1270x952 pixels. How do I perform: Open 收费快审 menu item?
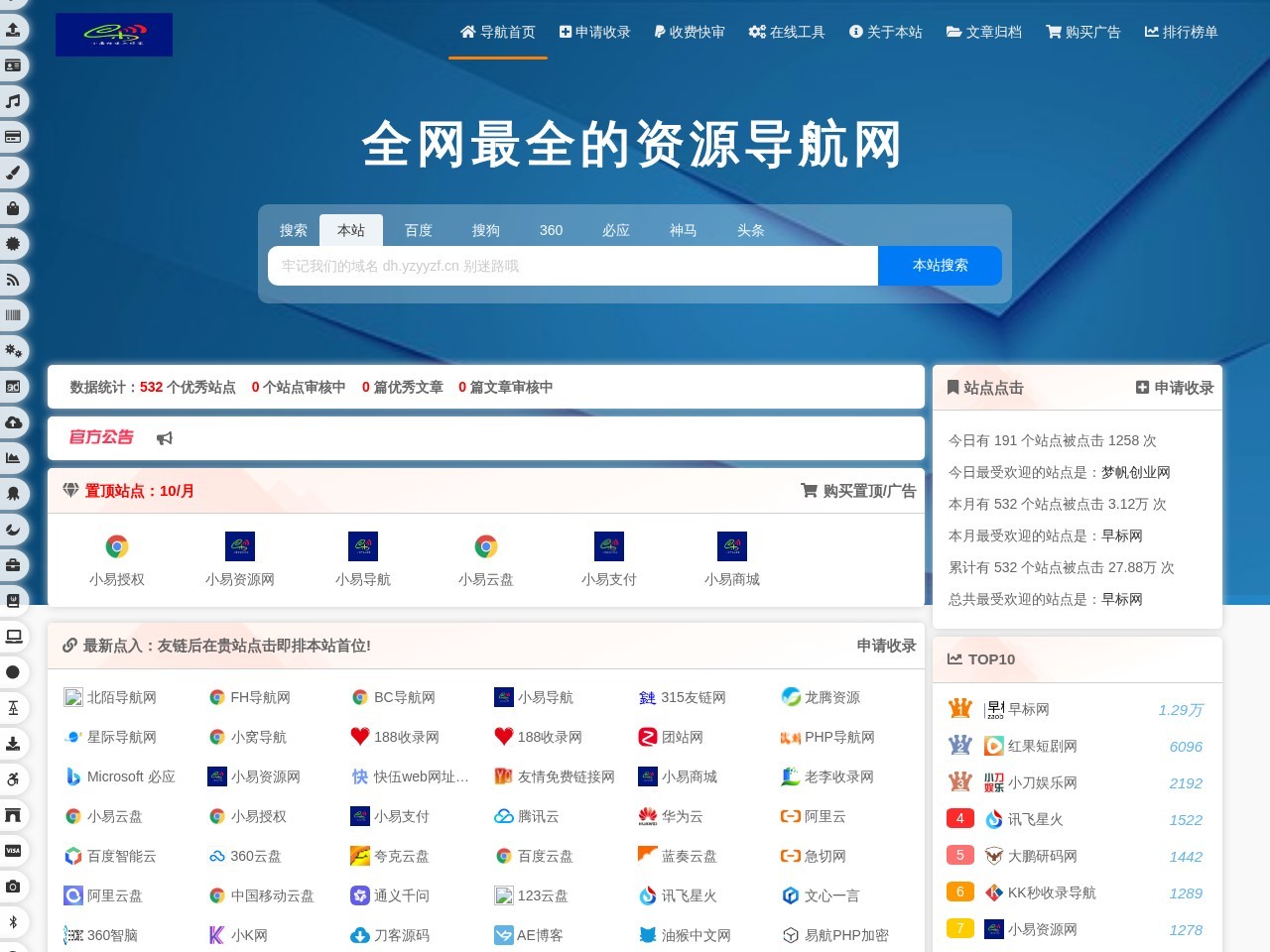point(690,32)
